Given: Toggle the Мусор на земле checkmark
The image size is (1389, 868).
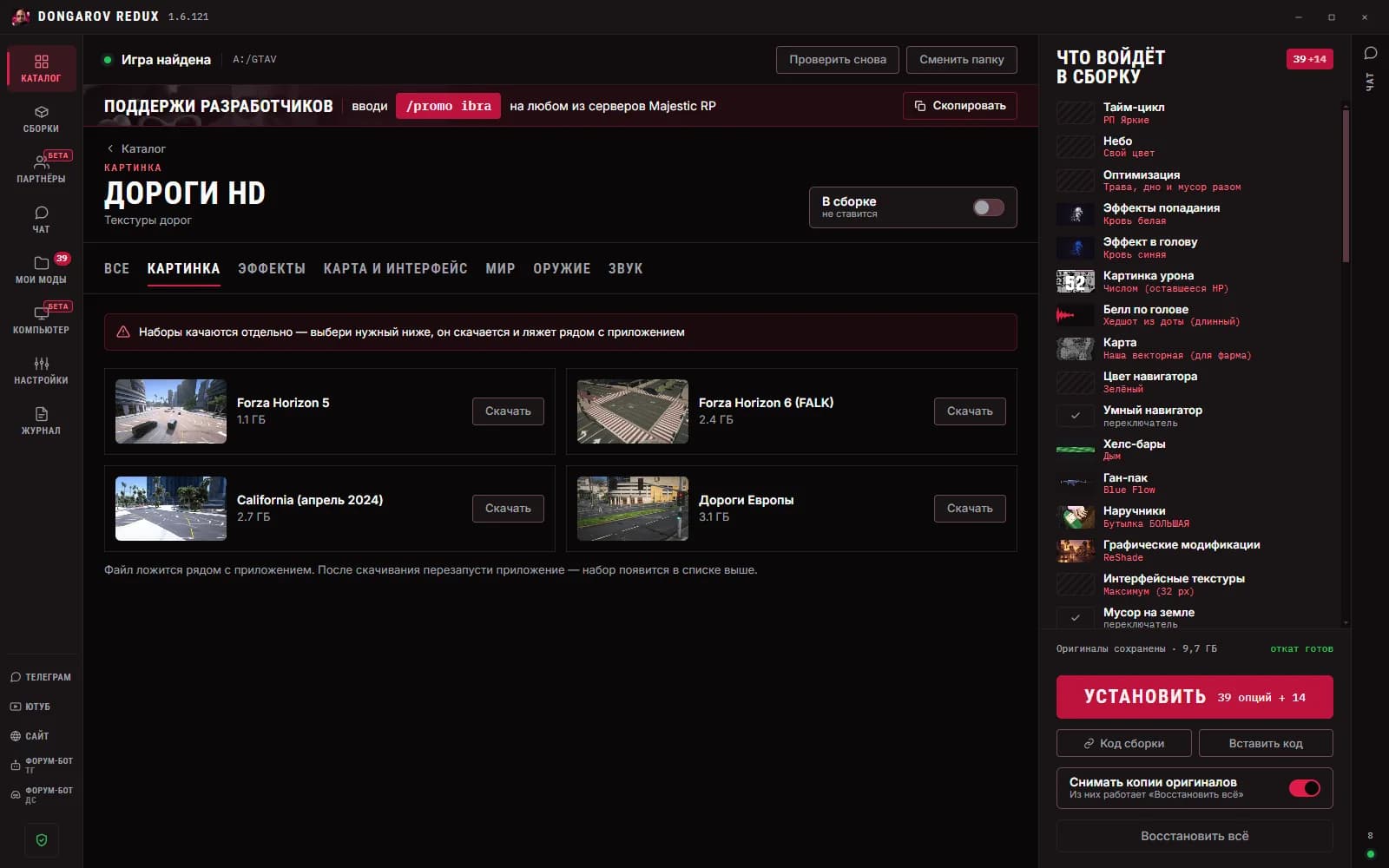Looking at the screenshot, I should point(1075,617).
